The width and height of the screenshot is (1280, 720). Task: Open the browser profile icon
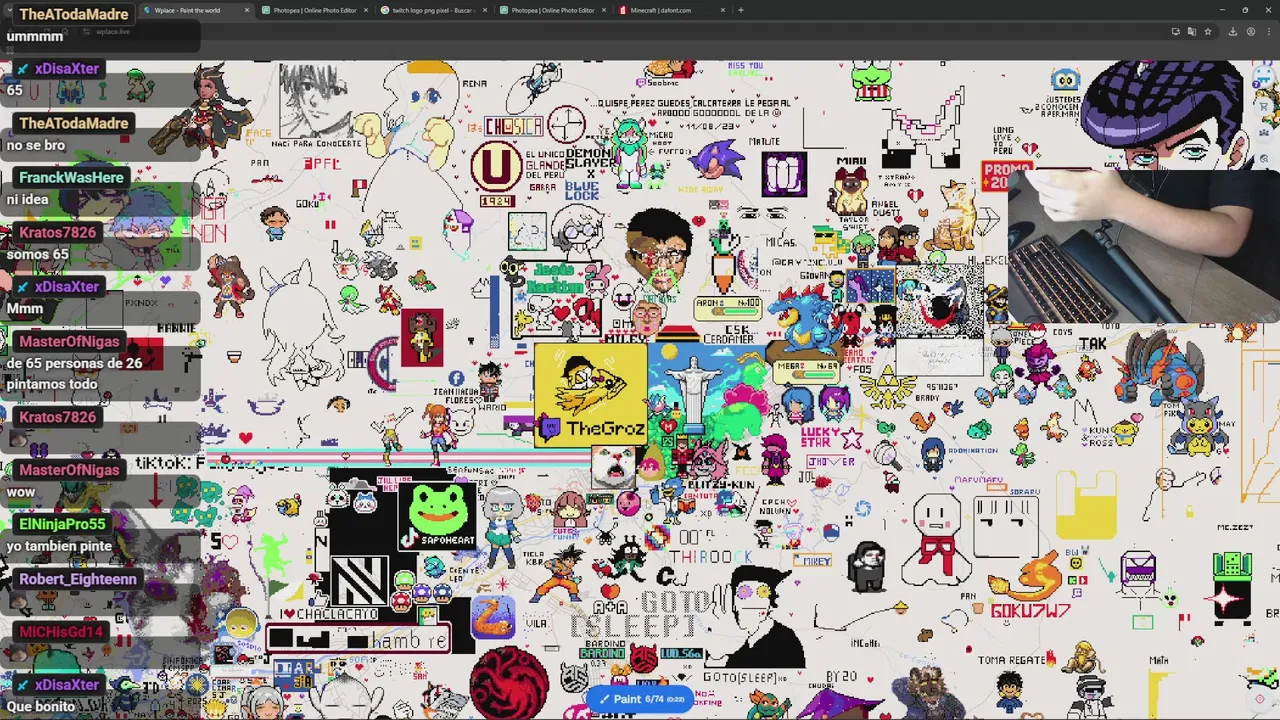click(x=1250, y=32)
